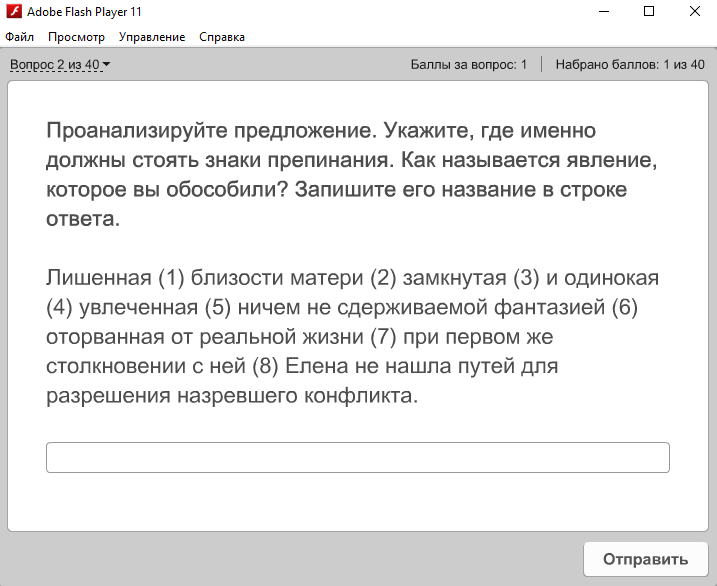This screenshot has width=717, height=586.
Task: Expand the Вопрос 2 из 40 dropdown
Action: coord(60,65)
